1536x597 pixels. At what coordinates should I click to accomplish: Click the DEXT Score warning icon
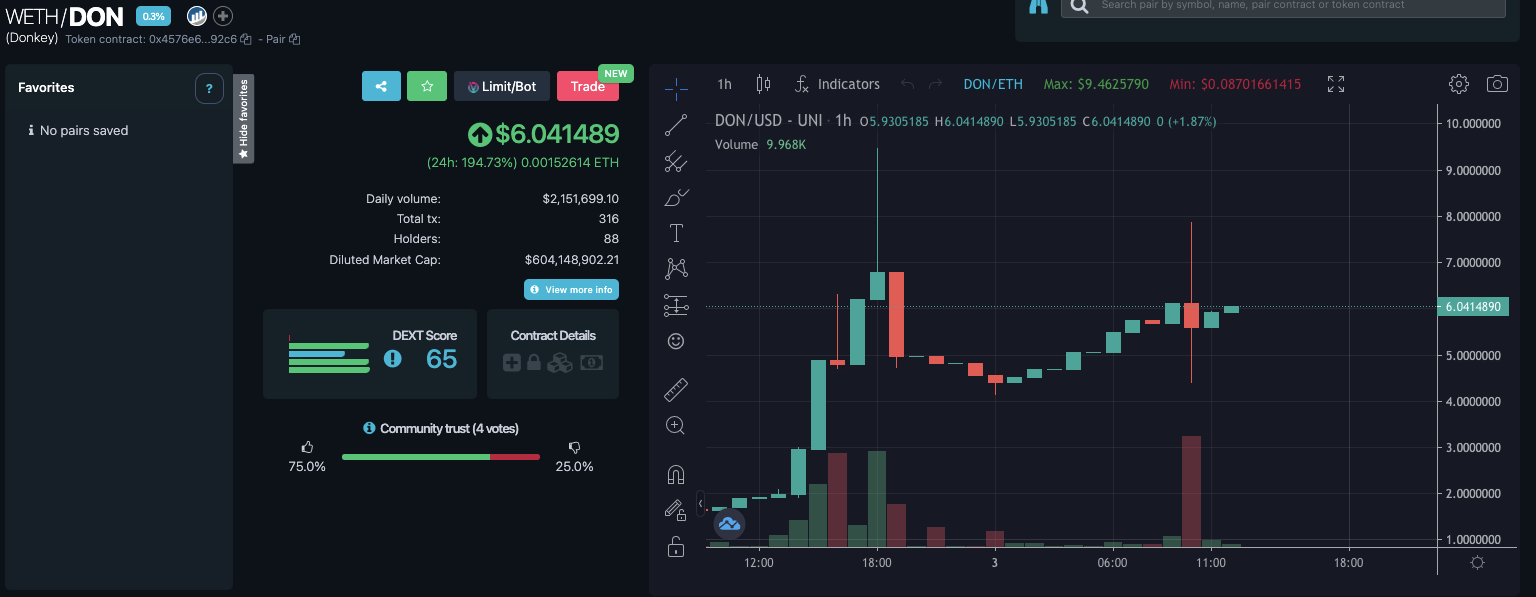pyautogui.click(x=393, y=358)
